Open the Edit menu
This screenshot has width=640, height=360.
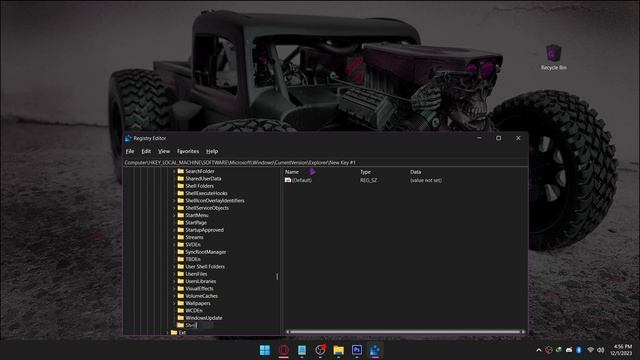tap(146, 151)
